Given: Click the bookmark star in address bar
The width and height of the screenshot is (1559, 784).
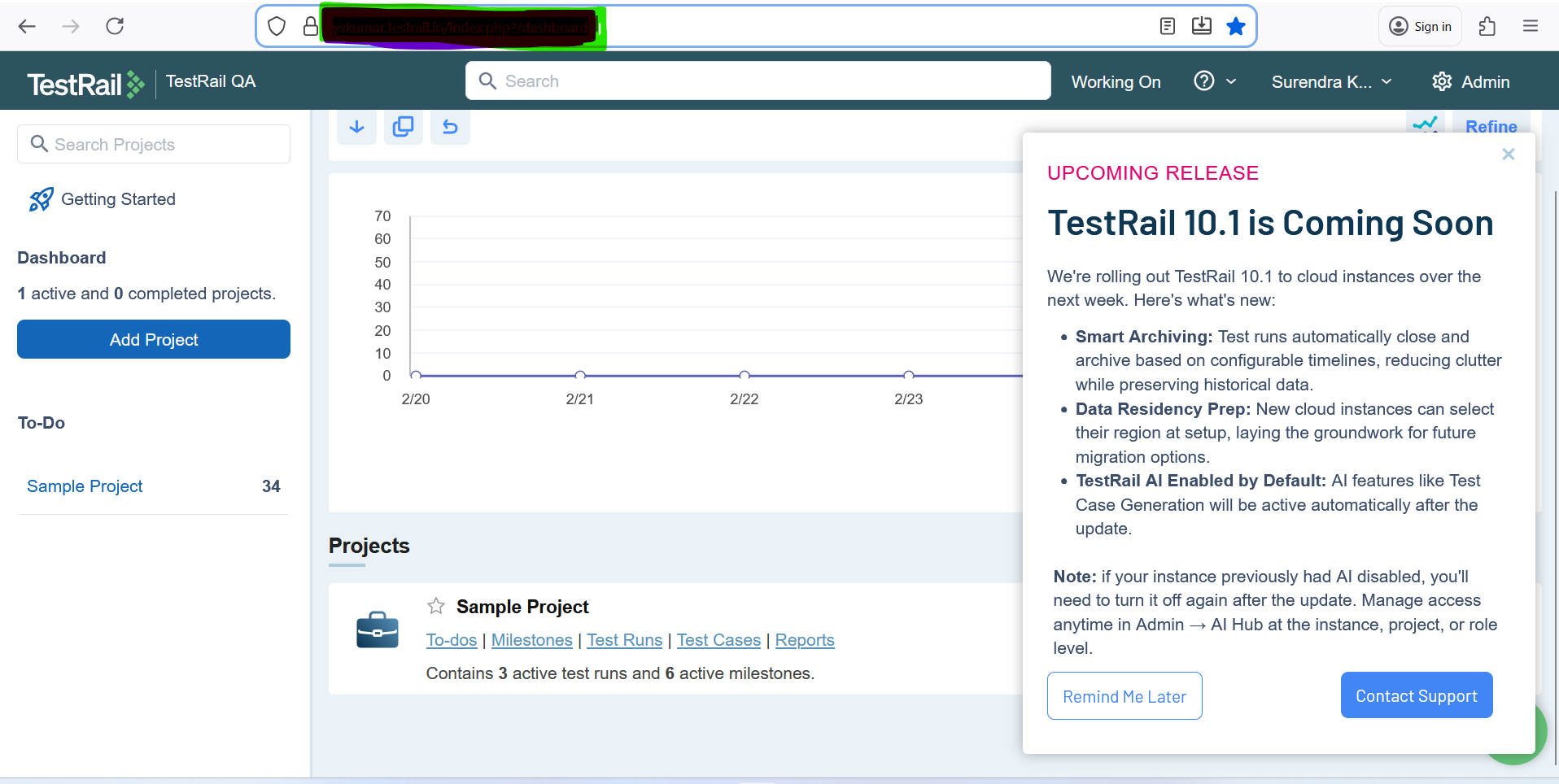Looking at the screenshot, I should [x=1235, y=27].
